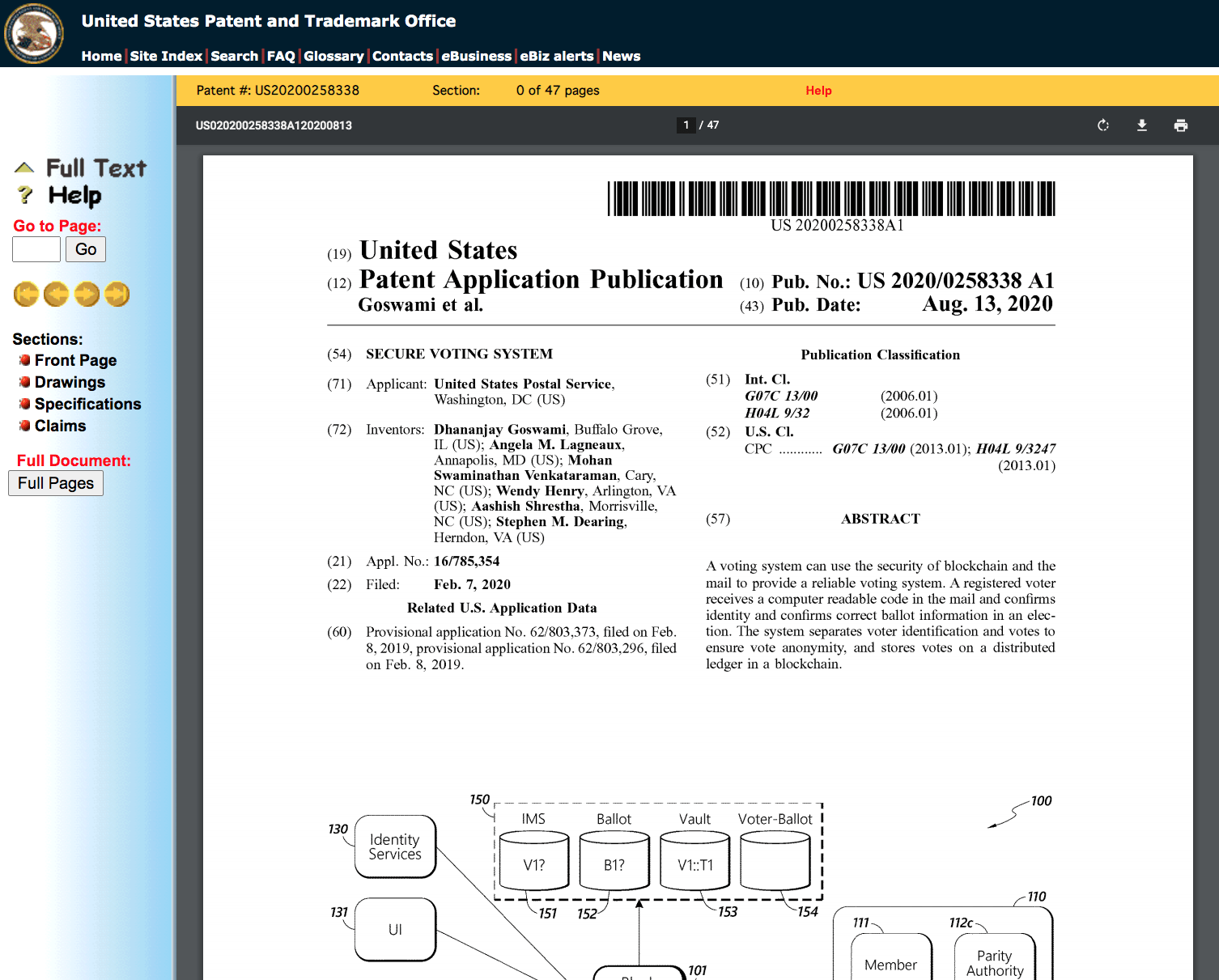1219x980 pixels.
Task: Go to next page gold arrow
Action: 87,295
